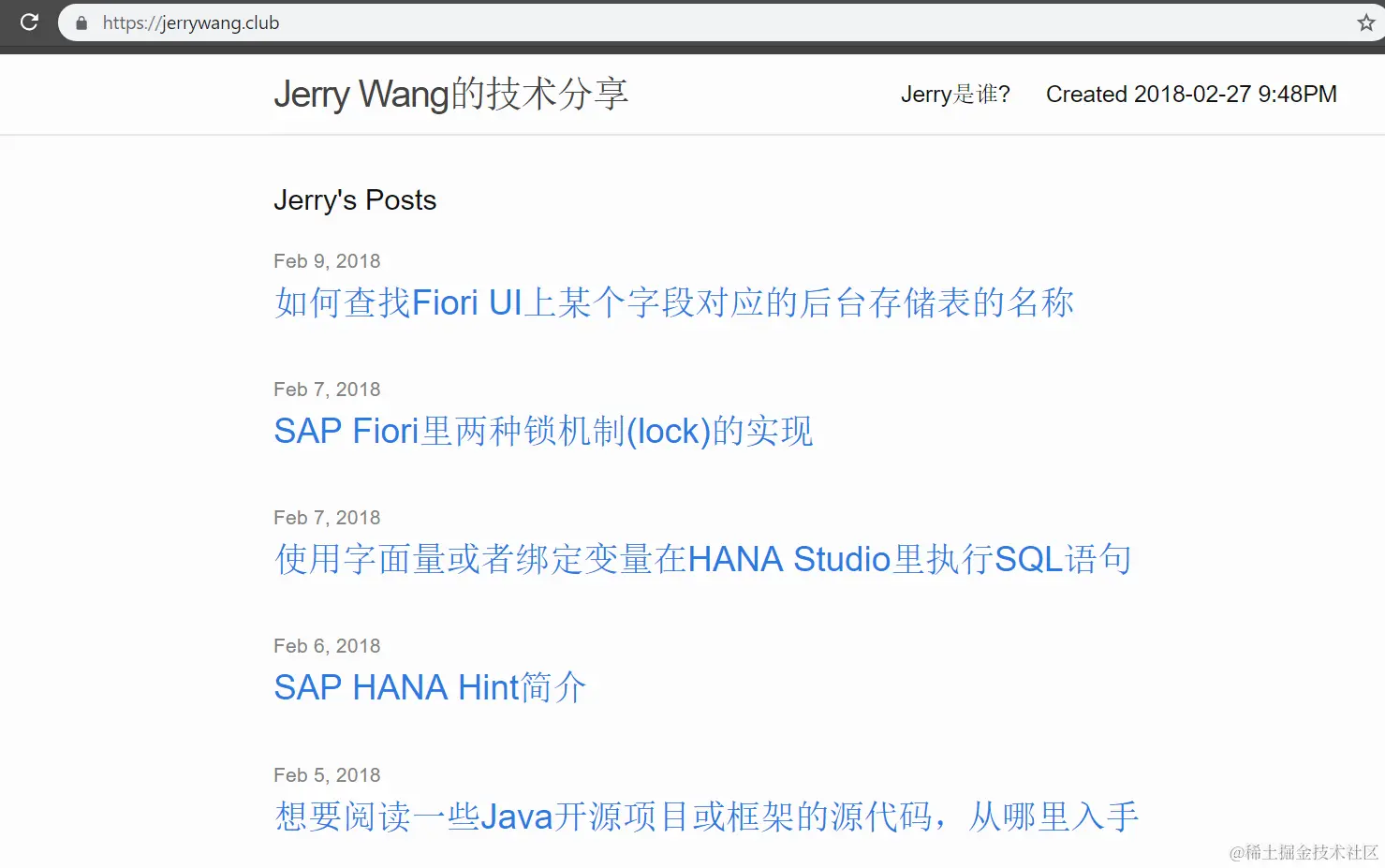
Task: Click the padlock site security icon
Action: pos(81,23)
